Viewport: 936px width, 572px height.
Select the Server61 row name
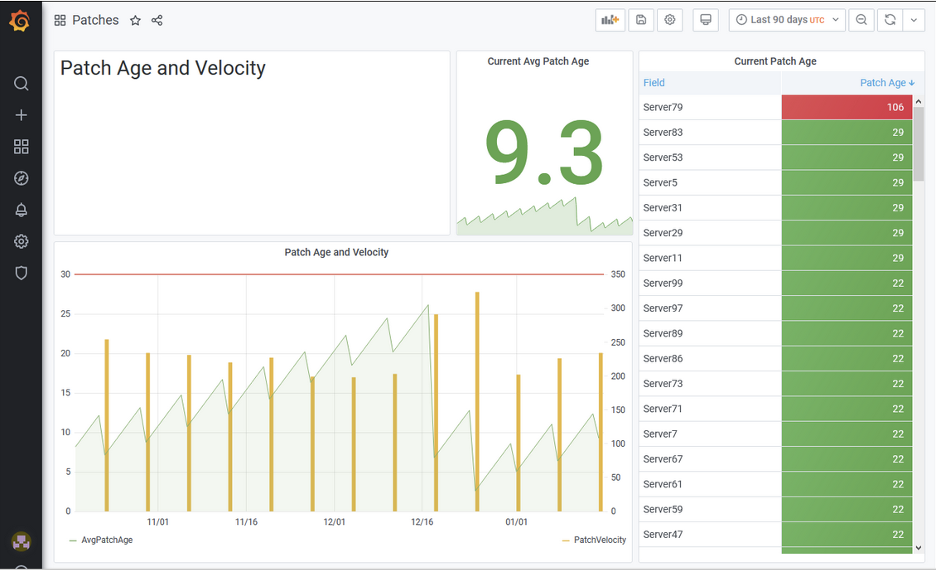click(663, 484)
